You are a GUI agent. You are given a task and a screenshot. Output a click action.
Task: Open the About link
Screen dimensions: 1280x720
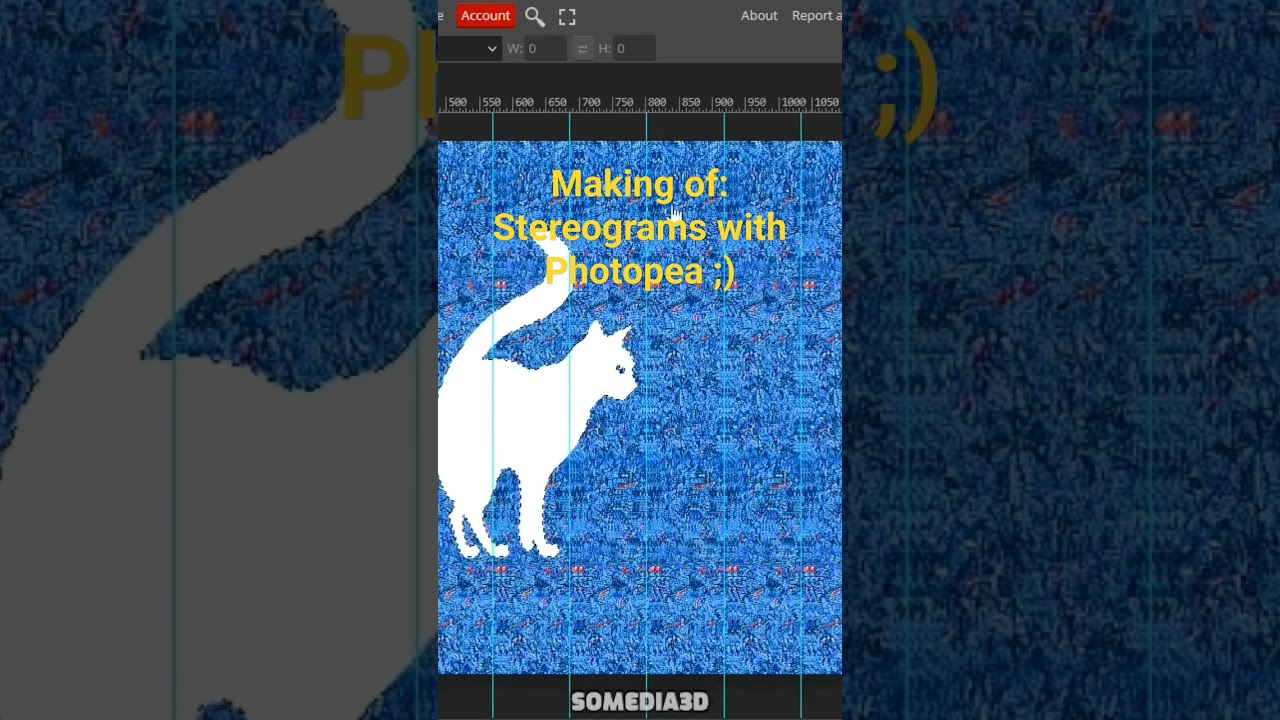click(x=759, y=15)
